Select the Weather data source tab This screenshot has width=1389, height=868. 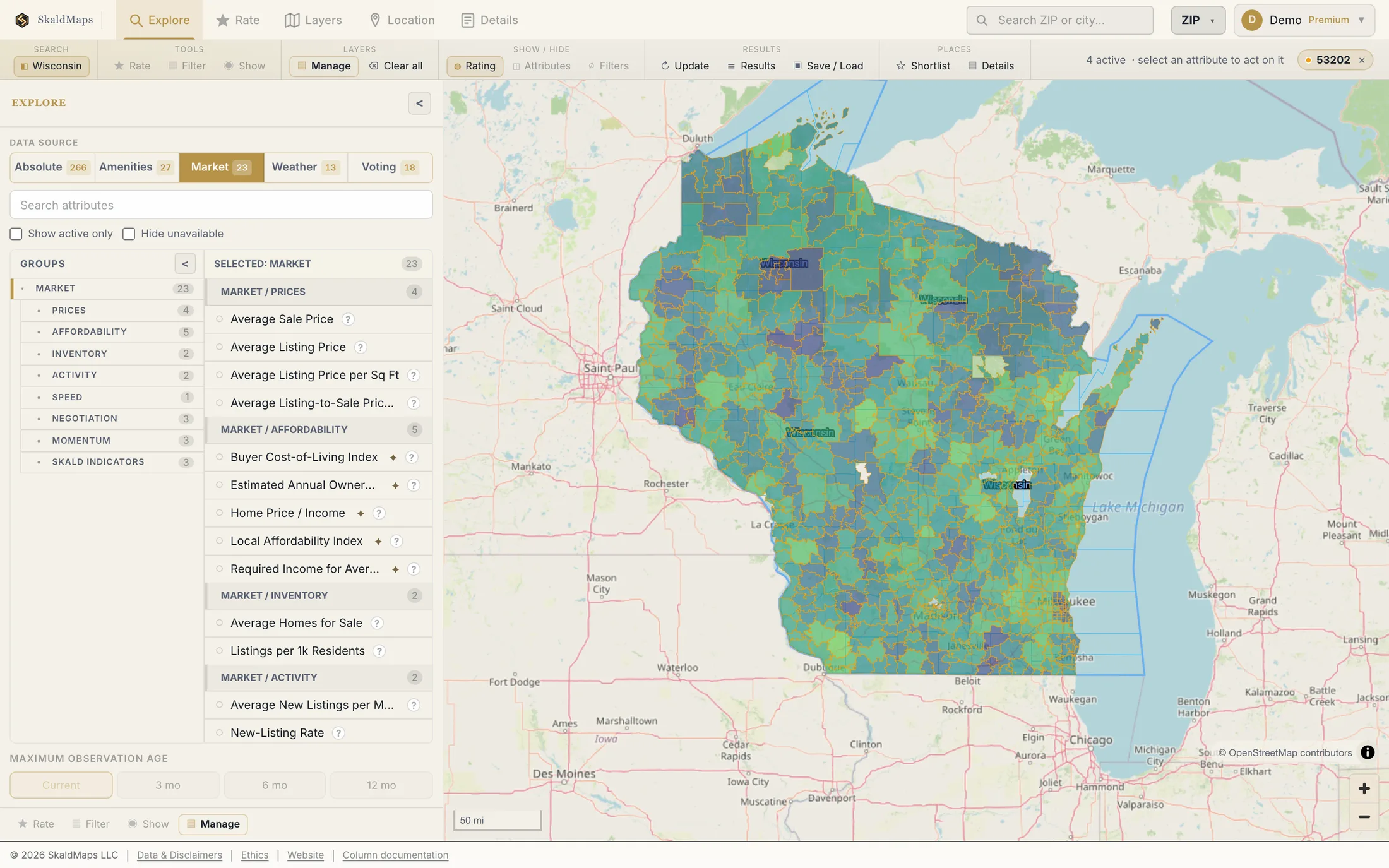click(306, 167)
